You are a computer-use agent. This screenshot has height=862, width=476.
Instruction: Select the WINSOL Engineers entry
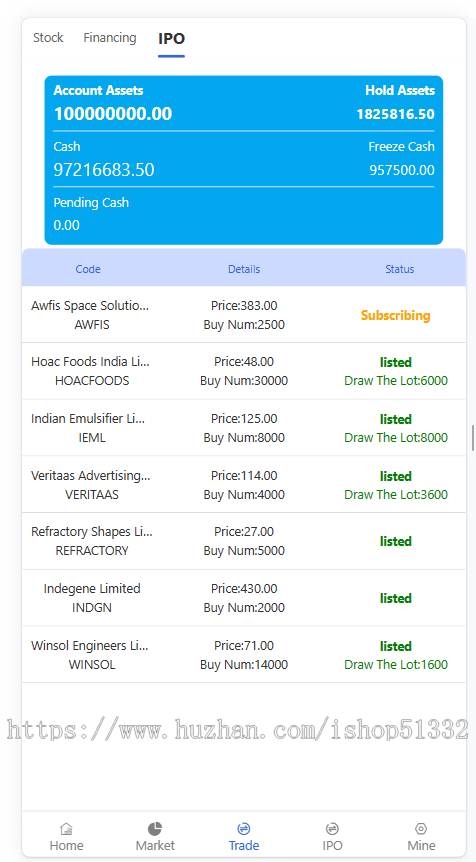243,655
